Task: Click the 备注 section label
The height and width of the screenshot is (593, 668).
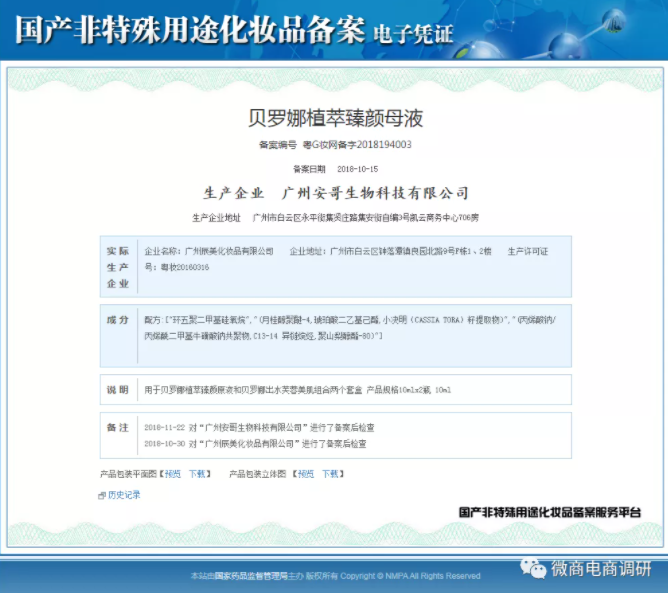Action: pos(118,428)
